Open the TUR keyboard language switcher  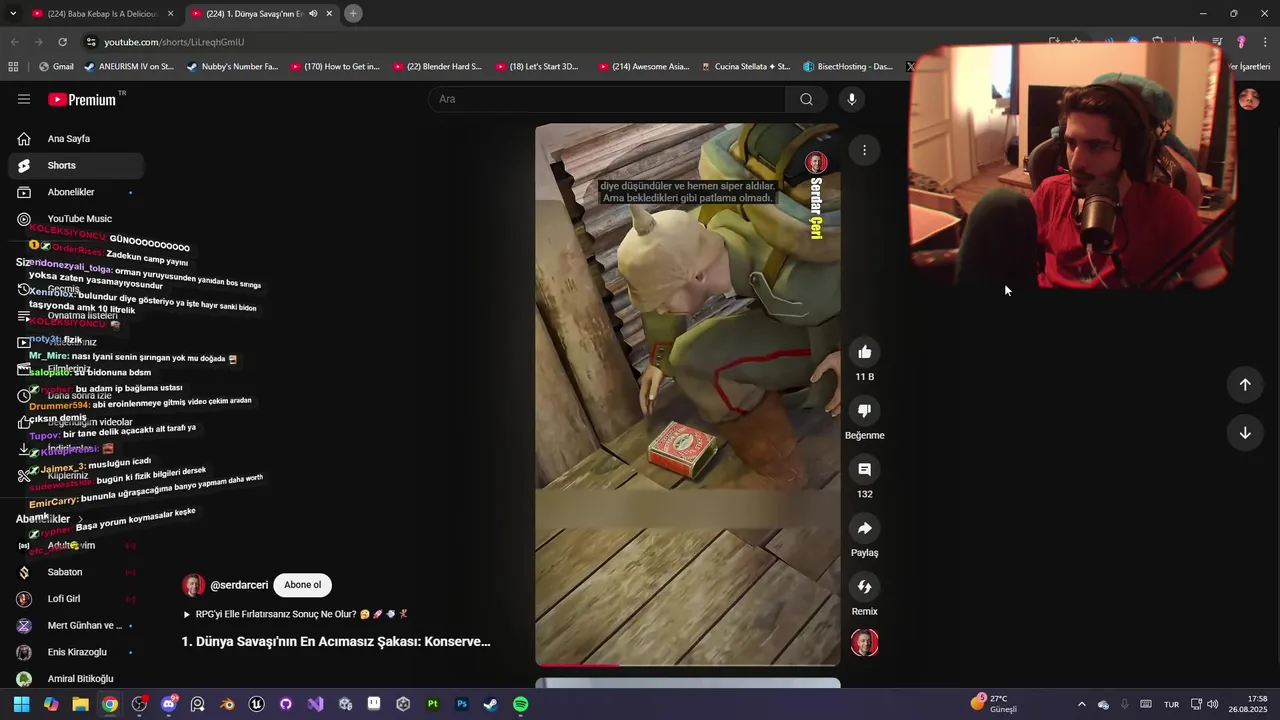coord(1171,704)
